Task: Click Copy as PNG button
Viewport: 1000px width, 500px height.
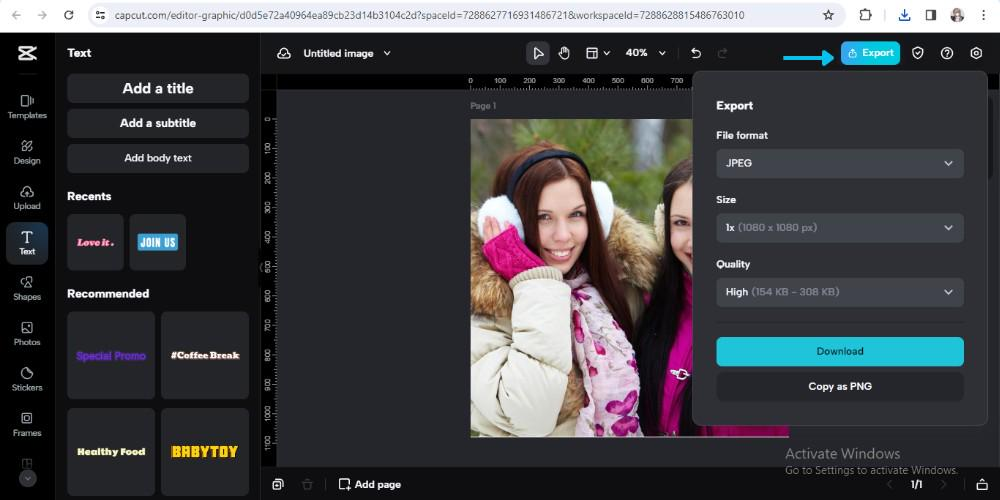Action: click(x=840, y=386)
